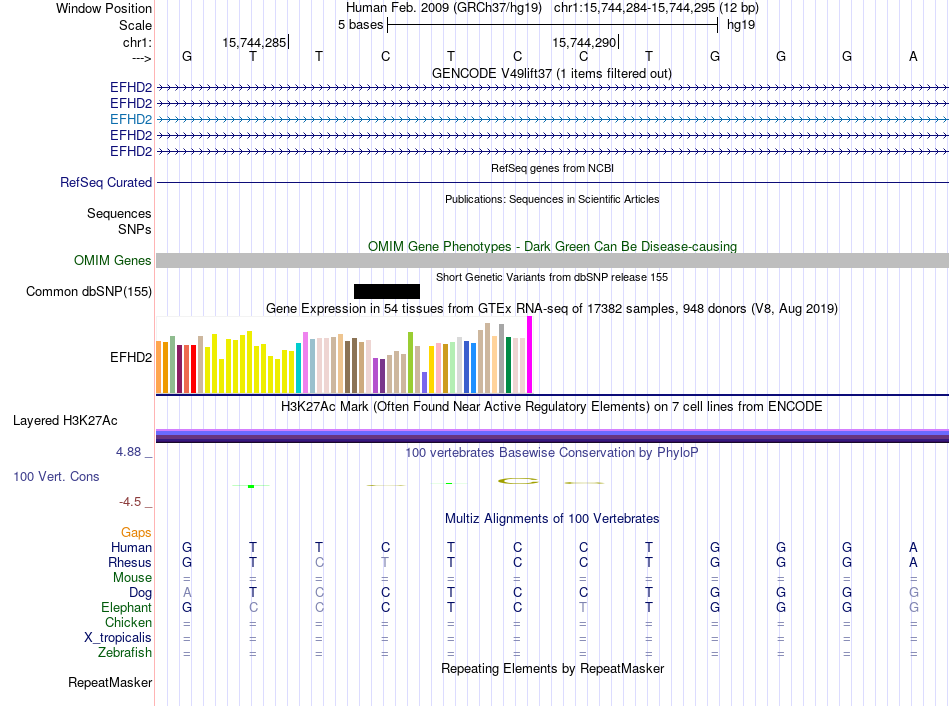Click the light-blue EFHD2 transcript line
Image resolution: width=950 pixels, height=706 pixels.
(x=552, y=119)
